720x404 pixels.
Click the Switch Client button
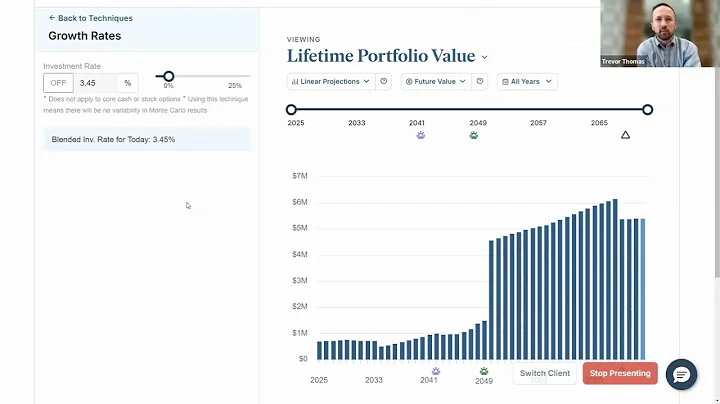545,373
